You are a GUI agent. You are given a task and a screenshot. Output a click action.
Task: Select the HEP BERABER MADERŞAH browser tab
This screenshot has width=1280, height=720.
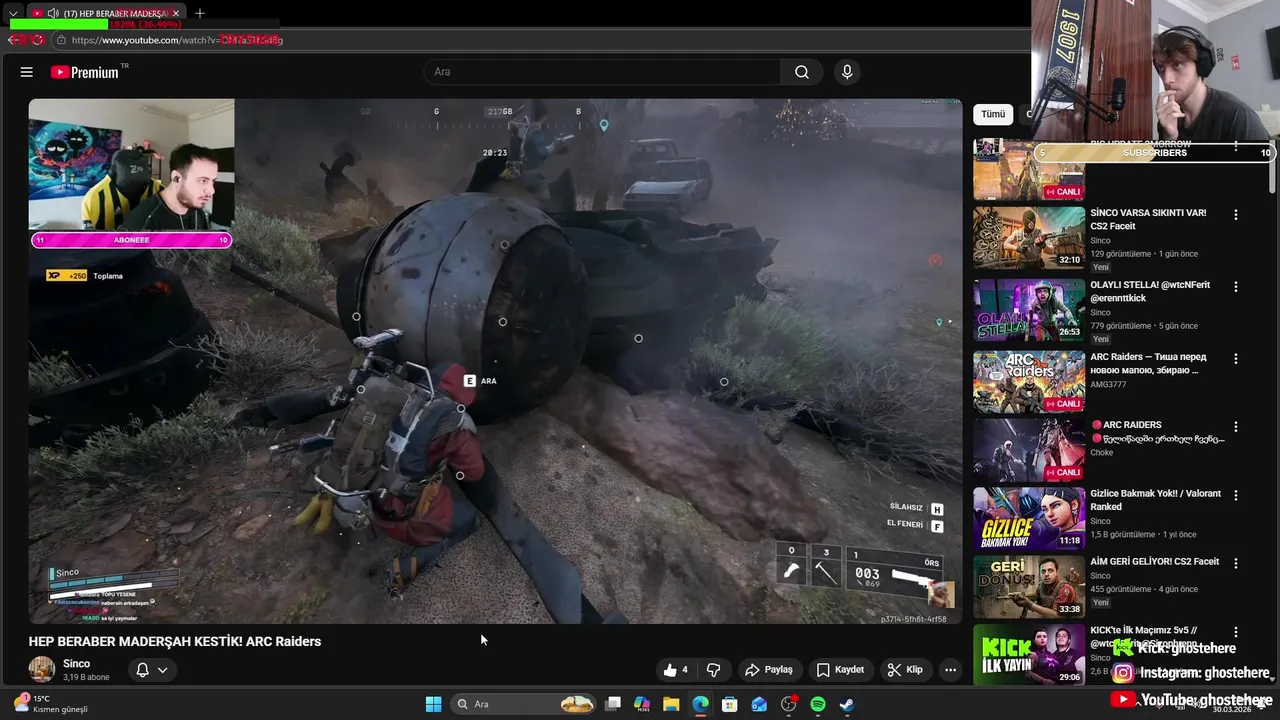coord(105,14)
